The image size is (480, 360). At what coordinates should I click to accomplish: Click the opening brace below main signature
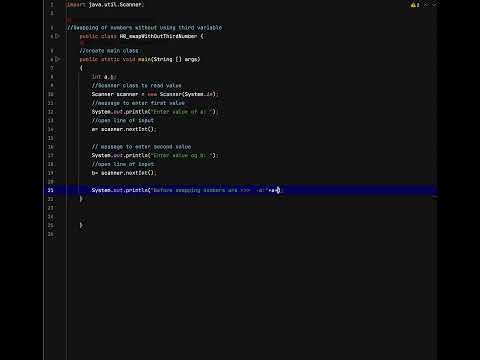pyautogui.click(x=81, y=68)
